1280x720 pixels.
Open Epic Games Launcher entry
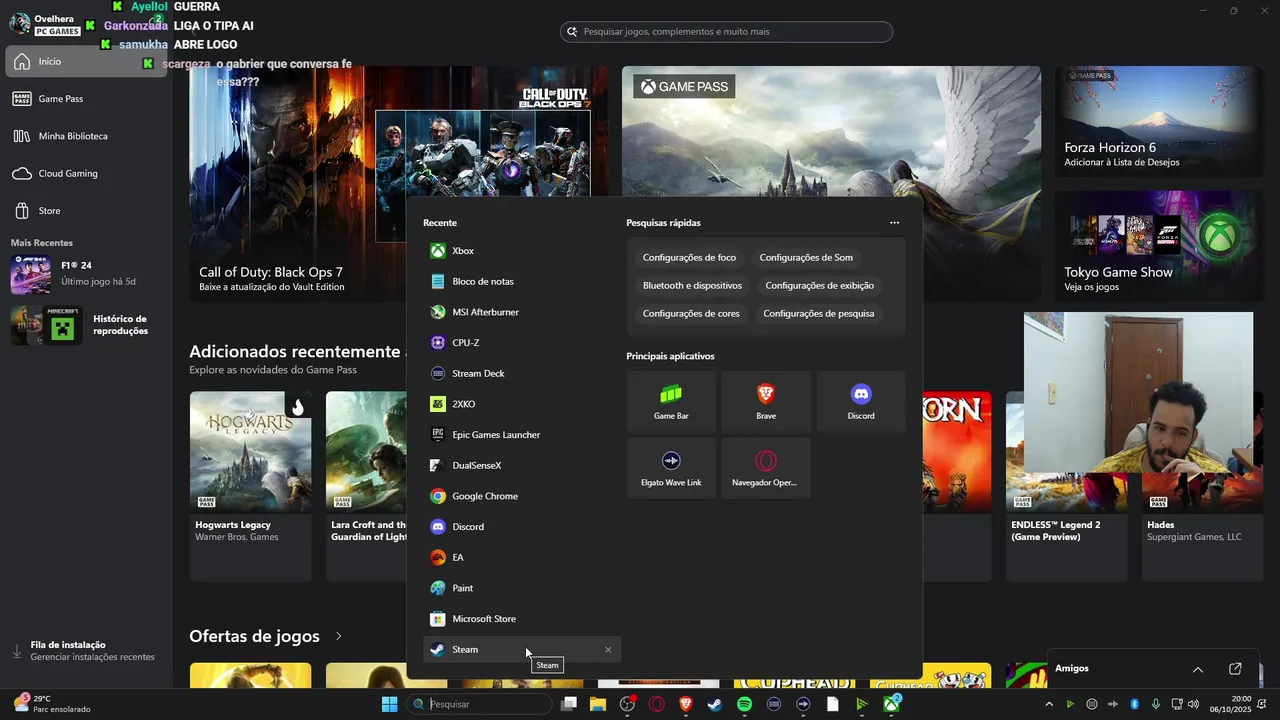click(522, 435)
